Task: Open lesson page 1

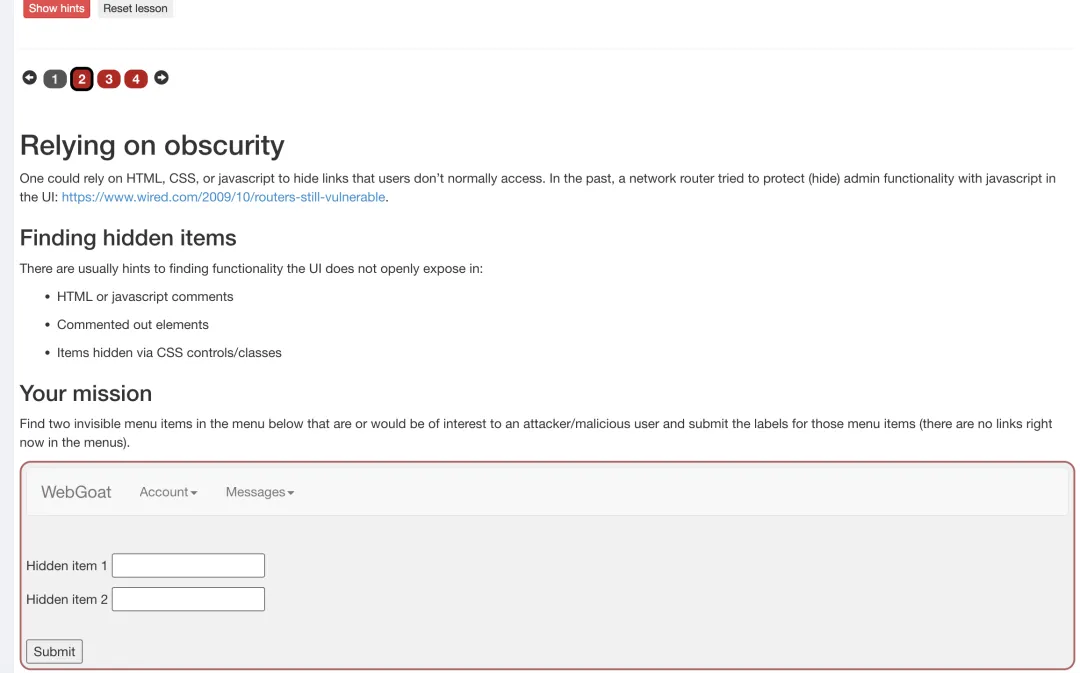Action: pos(55,79)
